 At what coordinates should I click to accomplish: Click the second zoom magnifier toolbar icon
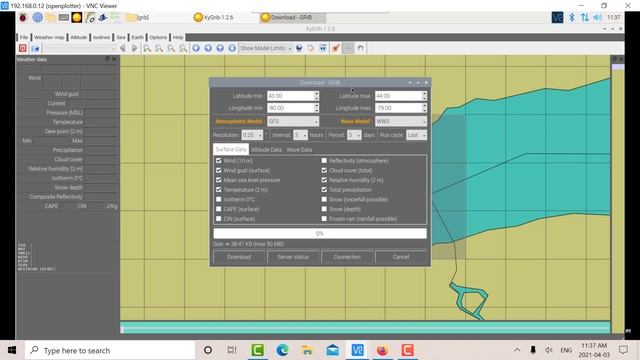159,48
